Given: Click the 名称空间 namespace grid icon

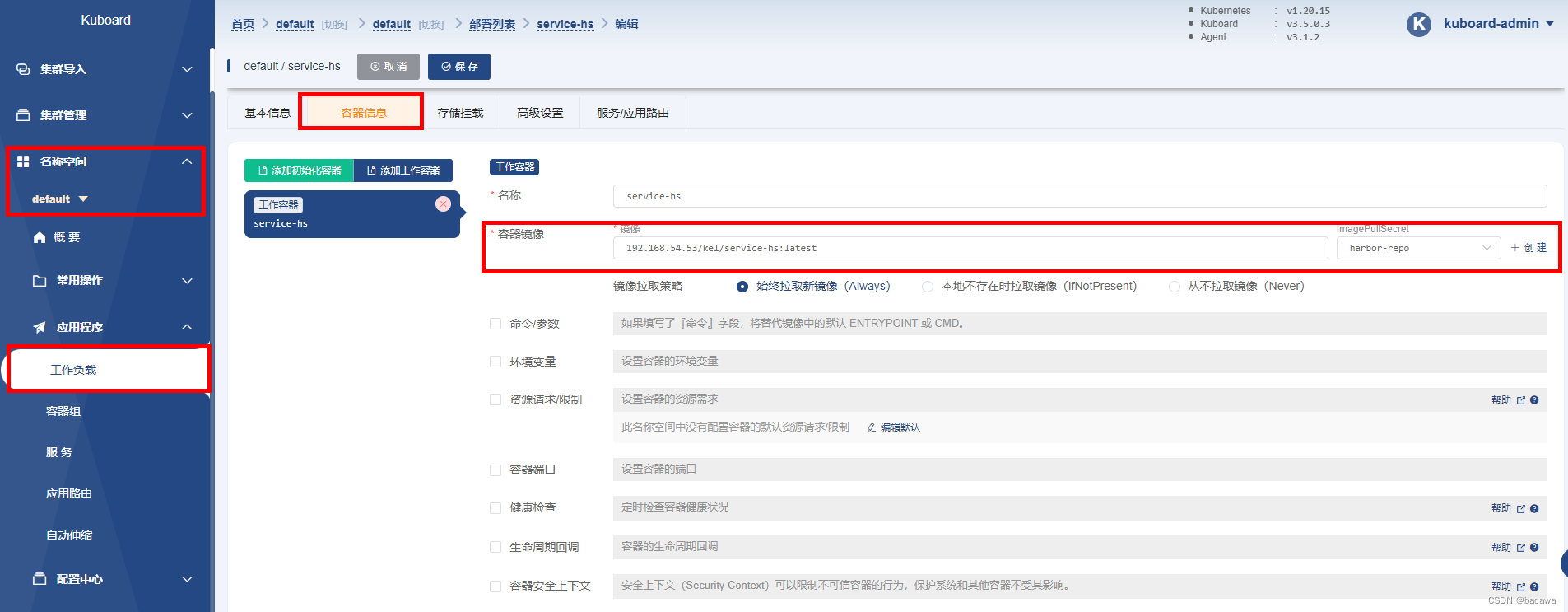Looking at the screenshot, I should point(23,161).
